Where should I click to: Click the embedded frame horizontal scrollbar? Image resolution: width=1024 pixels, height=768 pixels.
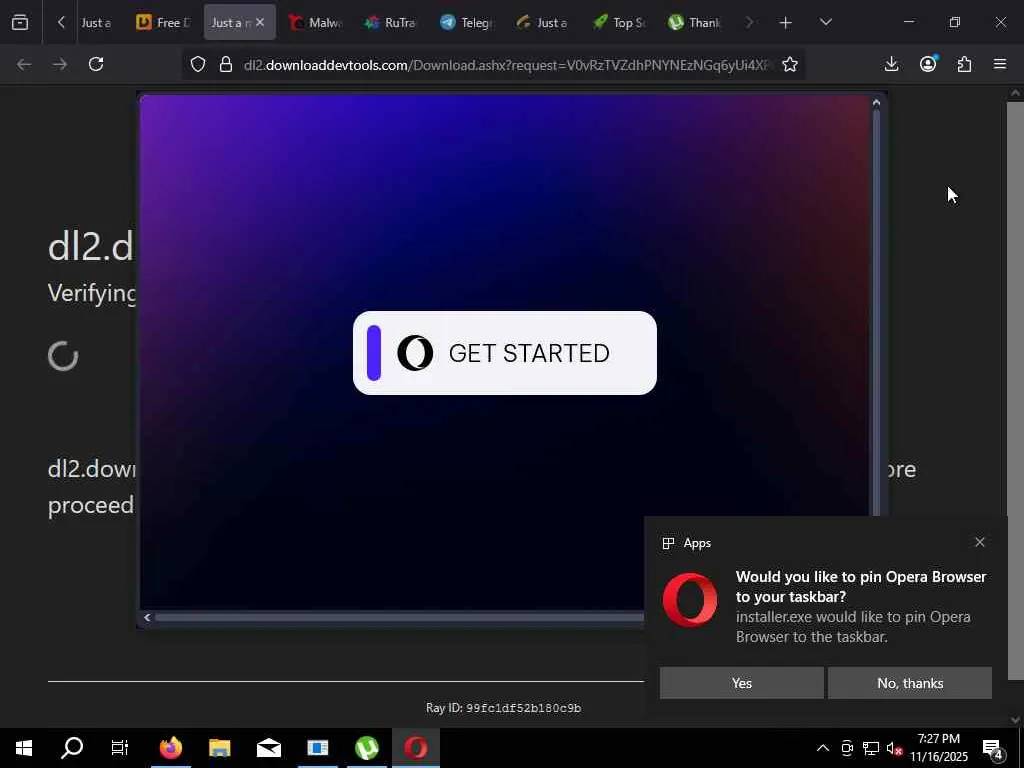[x=398, y=617]
